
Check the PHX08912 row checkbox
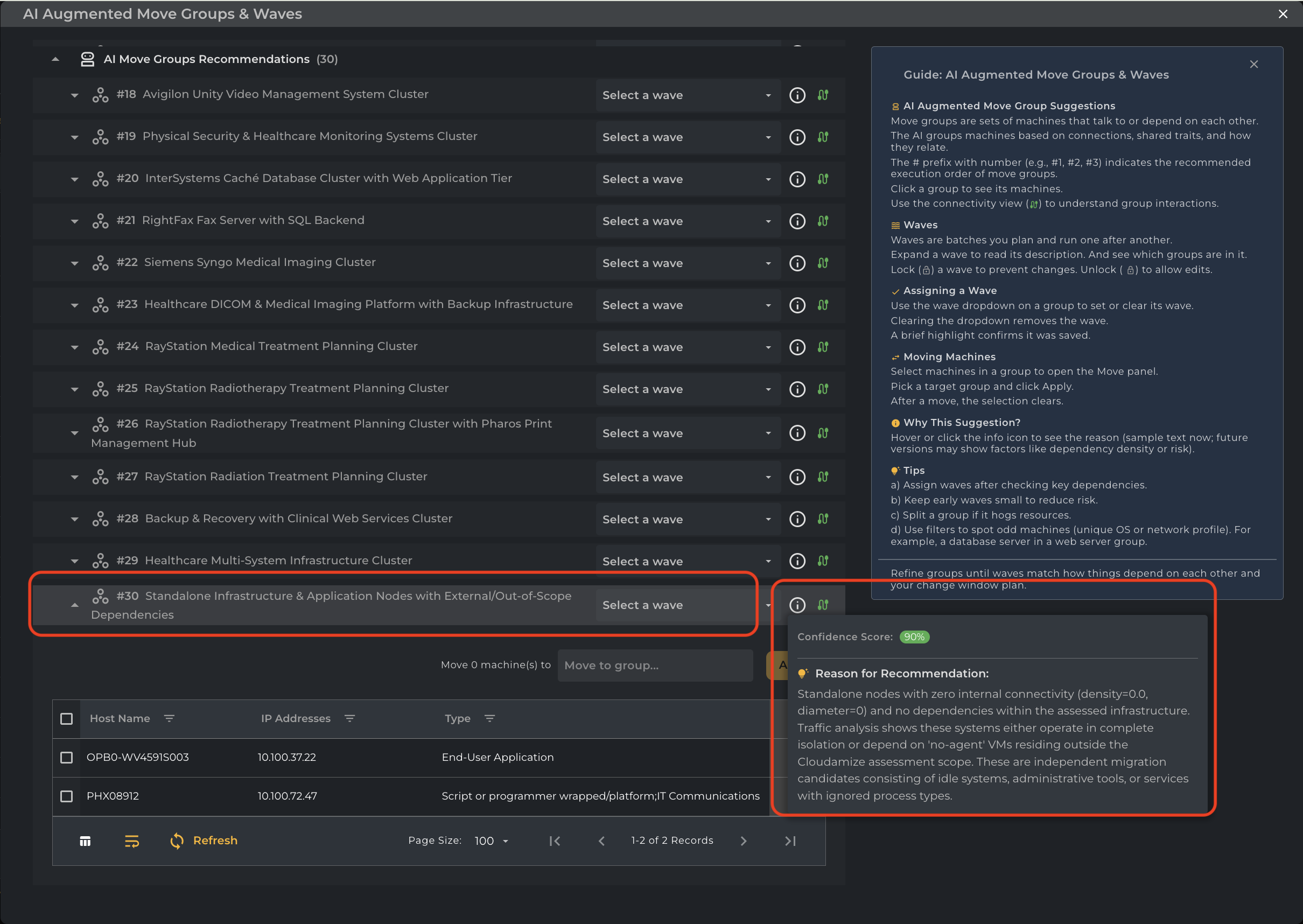tap(67, 796)
